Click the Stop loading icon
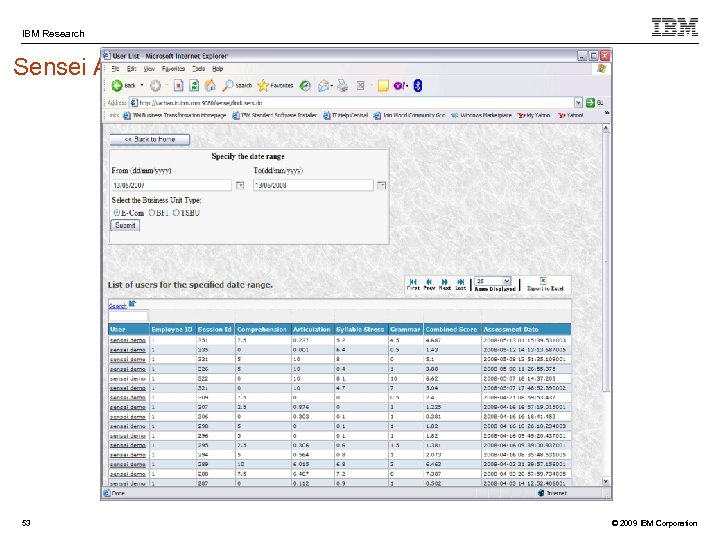The height and width of the screenshot is (540, 720). pos(179,85)
